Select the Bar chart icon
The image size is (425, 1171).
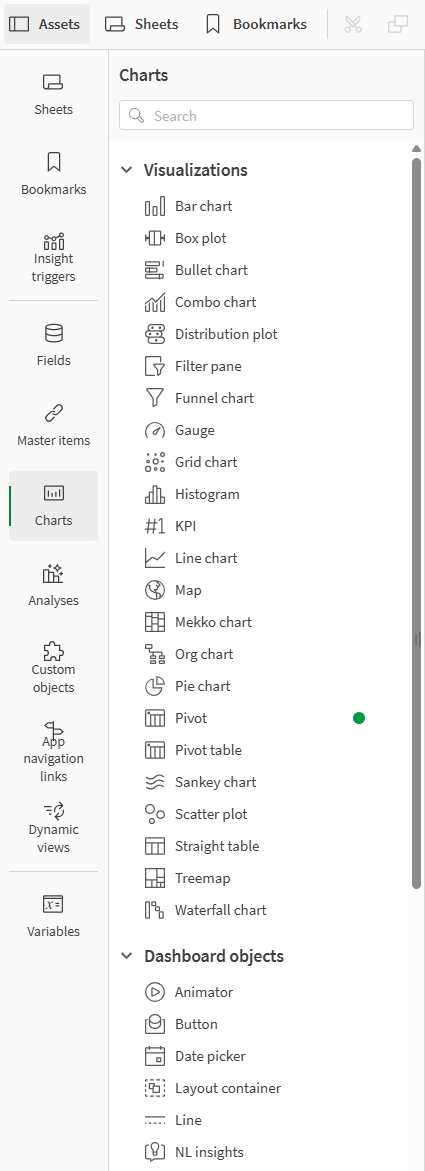coord(155,206)
